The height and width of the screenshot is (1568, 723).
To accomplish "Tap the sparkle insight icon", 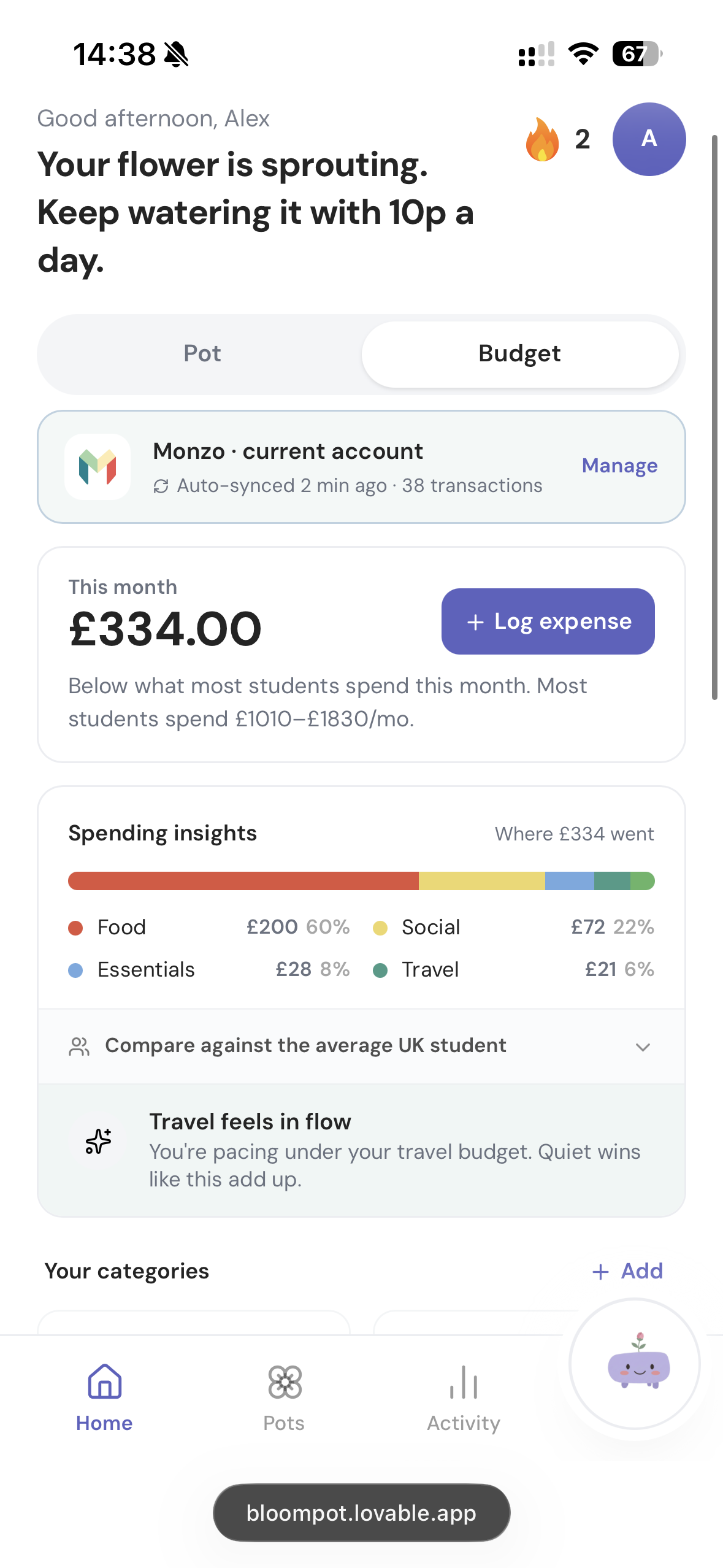I will tap(98, 1141).
